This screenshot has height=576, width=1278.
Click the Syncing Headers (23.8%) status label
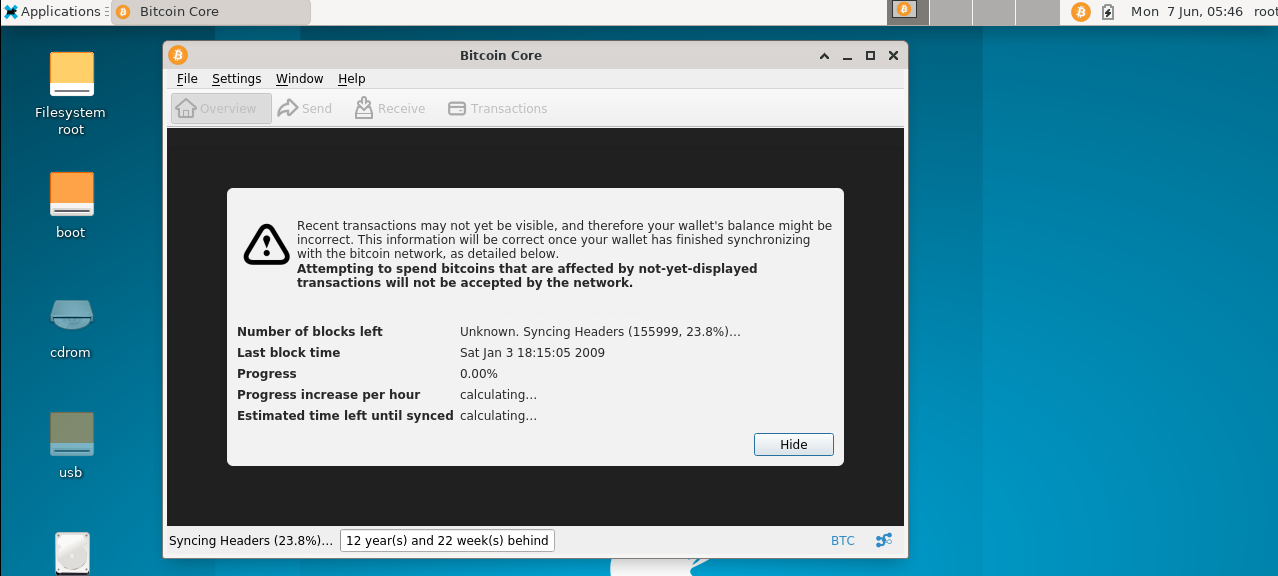pos(251,541)
